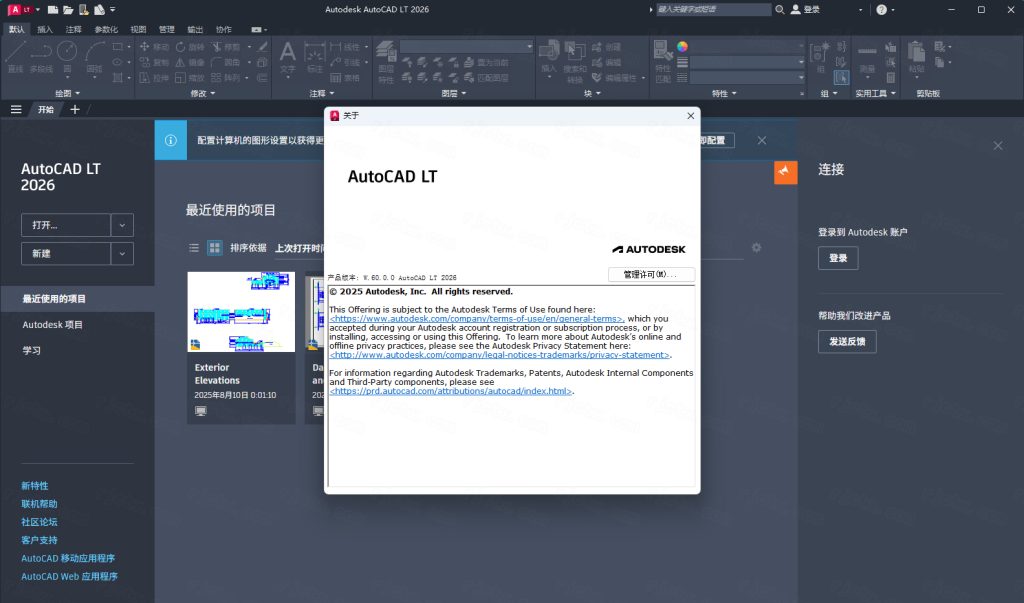Select the Polyline tool in Draw panel
Screen dimensions: 1024x603
41,50
